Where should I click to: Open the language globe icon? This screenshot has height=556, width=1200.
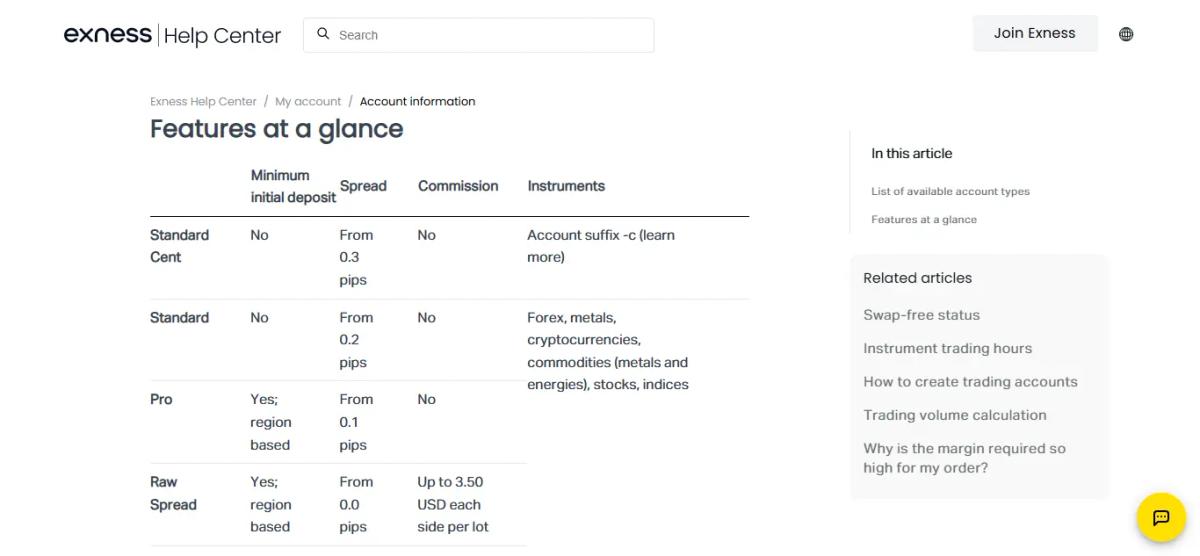pyautogui.click(x=1126, y=34)
